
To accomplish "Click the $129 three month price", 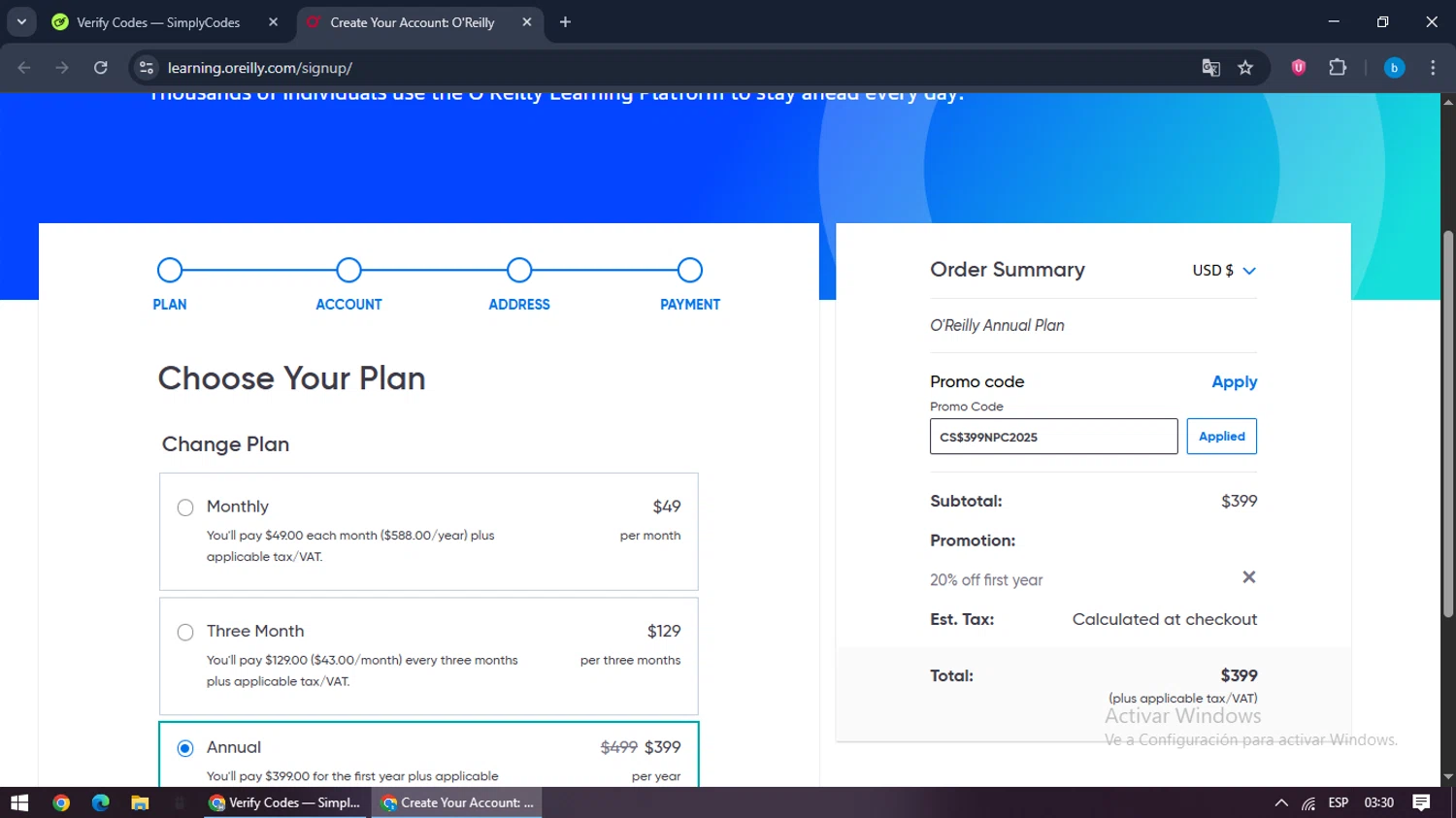I will coord(664,632).
